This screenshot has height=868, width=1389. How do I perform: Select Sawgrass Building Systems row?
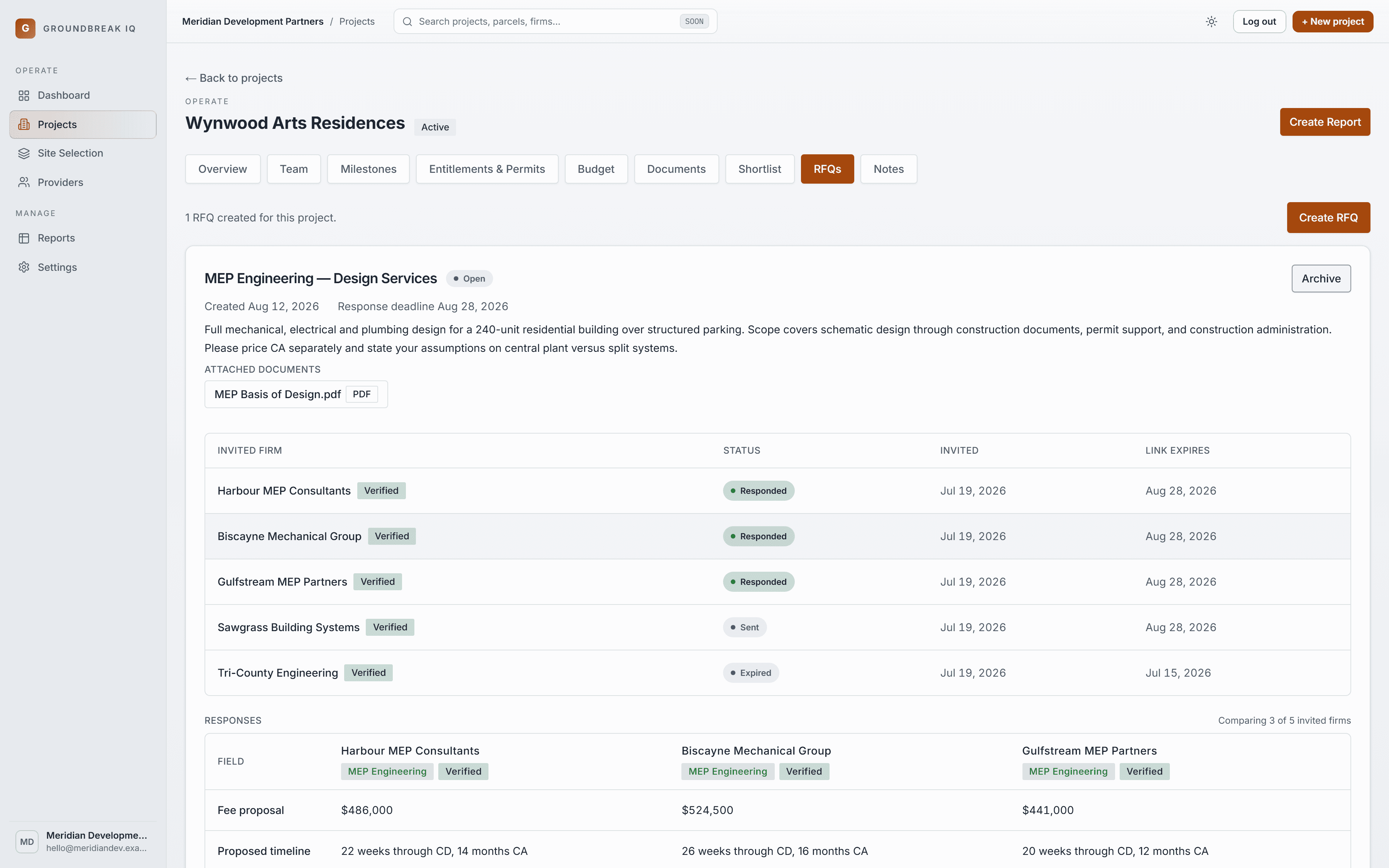(777, 627)
